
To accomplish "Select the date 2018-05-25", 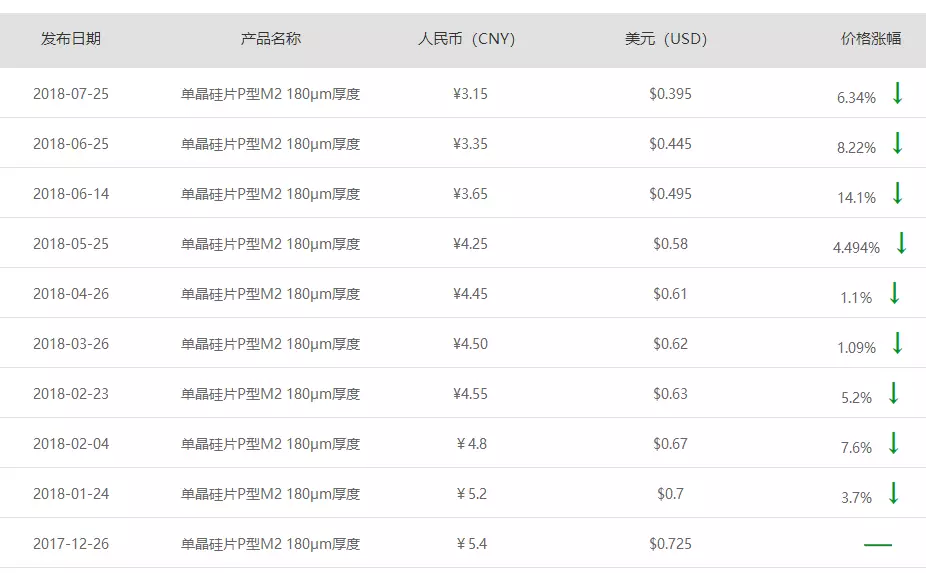I will (x=71, y=244).
